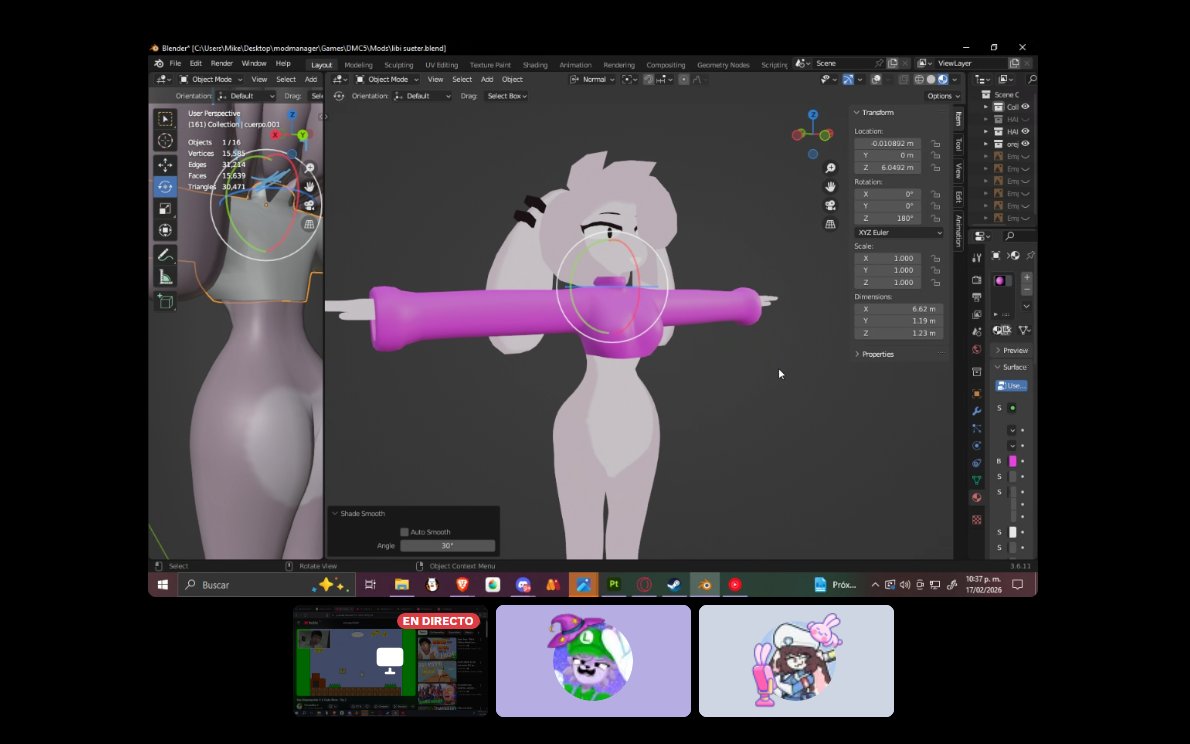This screenshot has height=744, width=1190.
Task: Toggle camera view in main viewport
Action: pyautogui.click(x=830, y=205)
